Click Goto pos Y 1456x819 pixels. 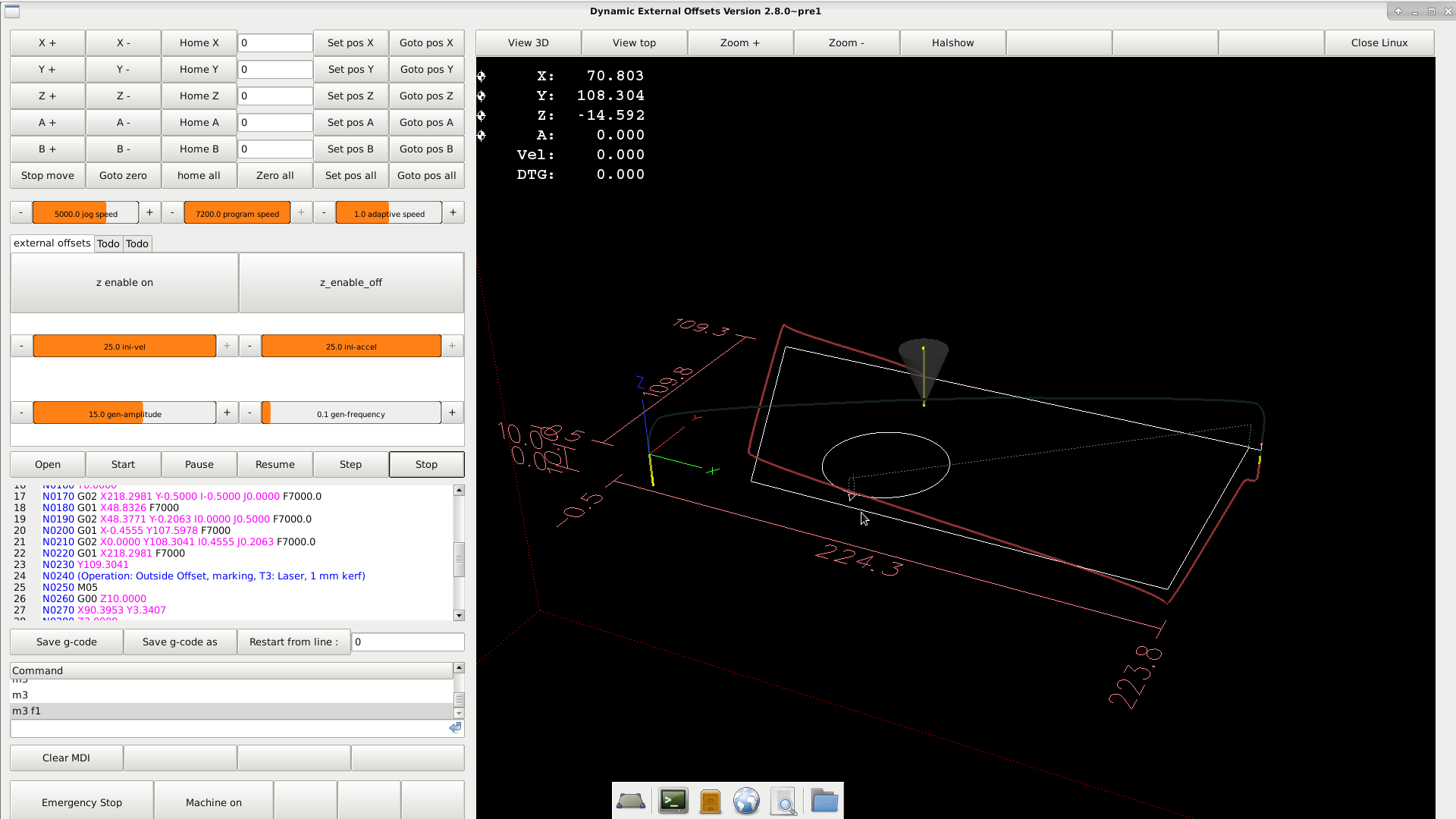click(x=427, y=69)
